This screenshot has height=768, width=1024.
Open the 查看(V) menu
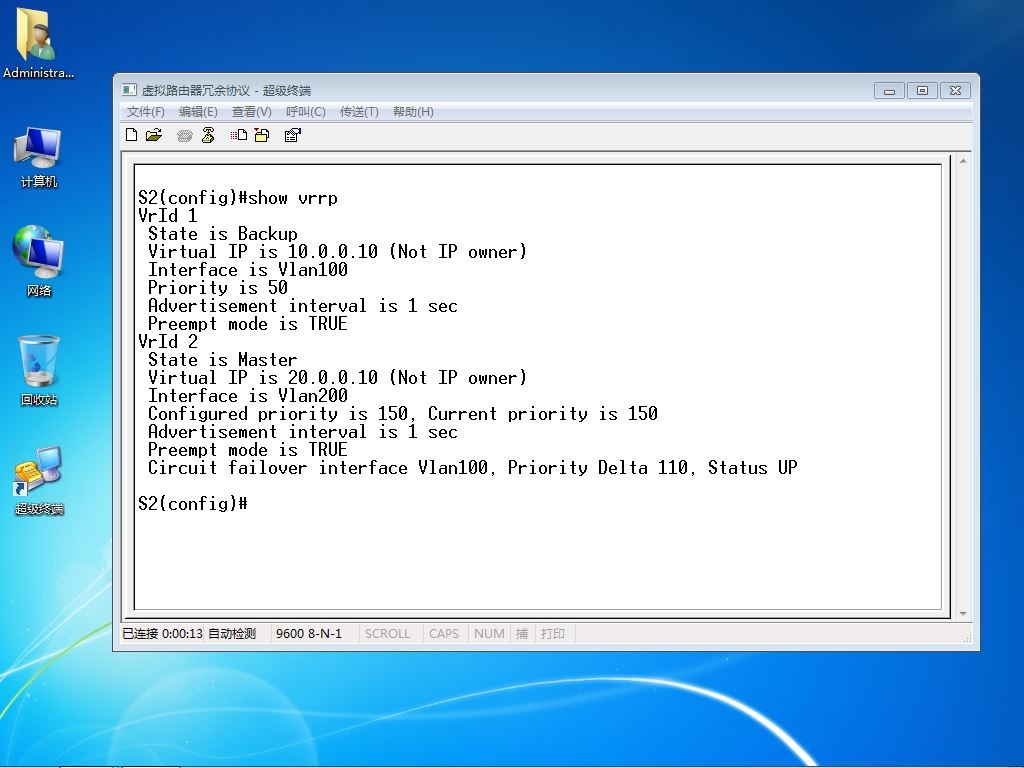[251, 112]
